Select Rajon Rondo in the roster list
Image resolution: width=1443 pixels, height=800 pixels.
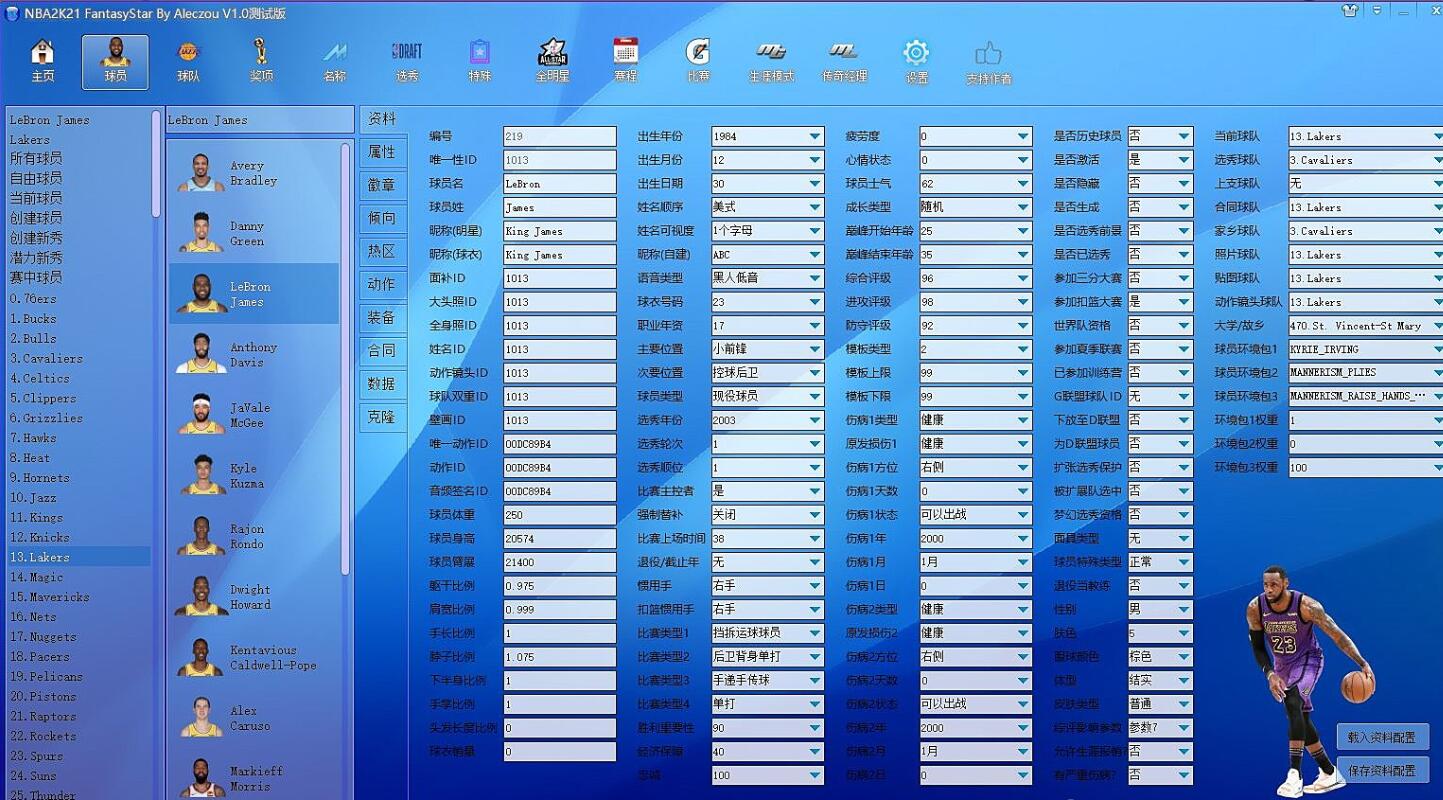[x=254, y=536]
